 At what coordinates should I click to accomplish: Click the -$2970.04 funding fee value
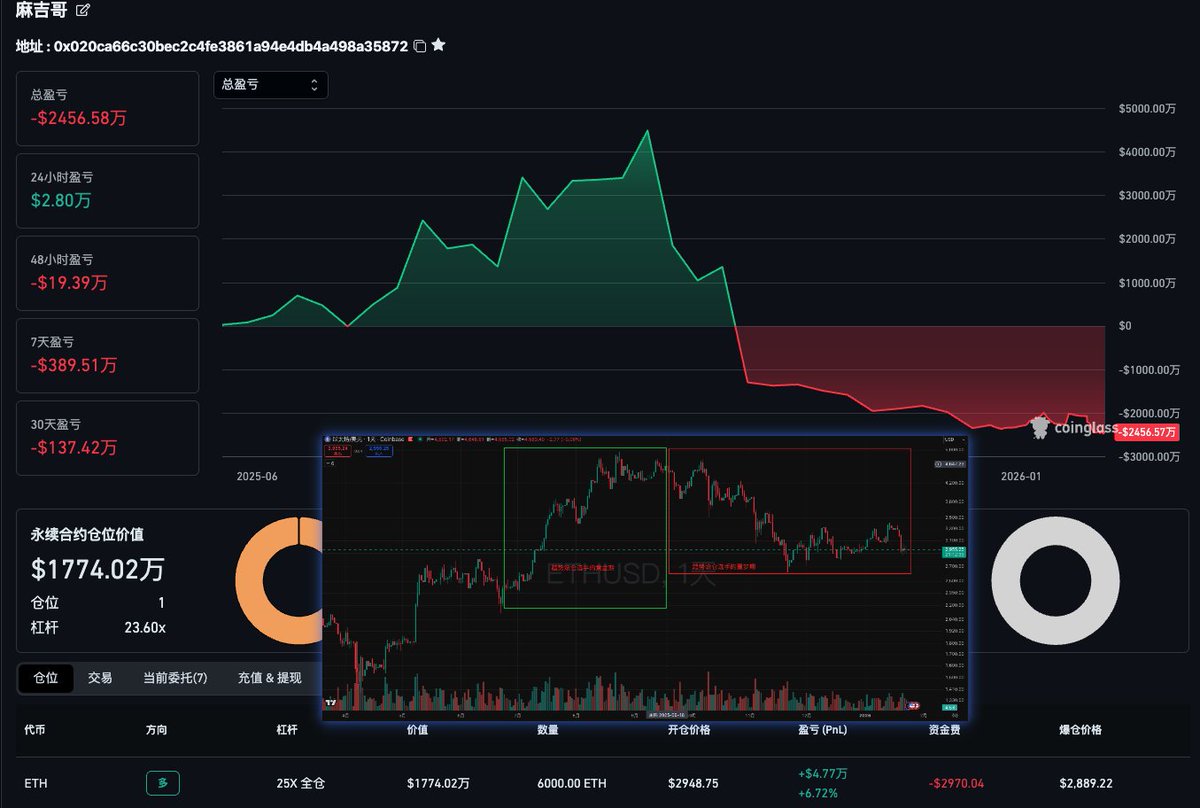coord(956,783)
